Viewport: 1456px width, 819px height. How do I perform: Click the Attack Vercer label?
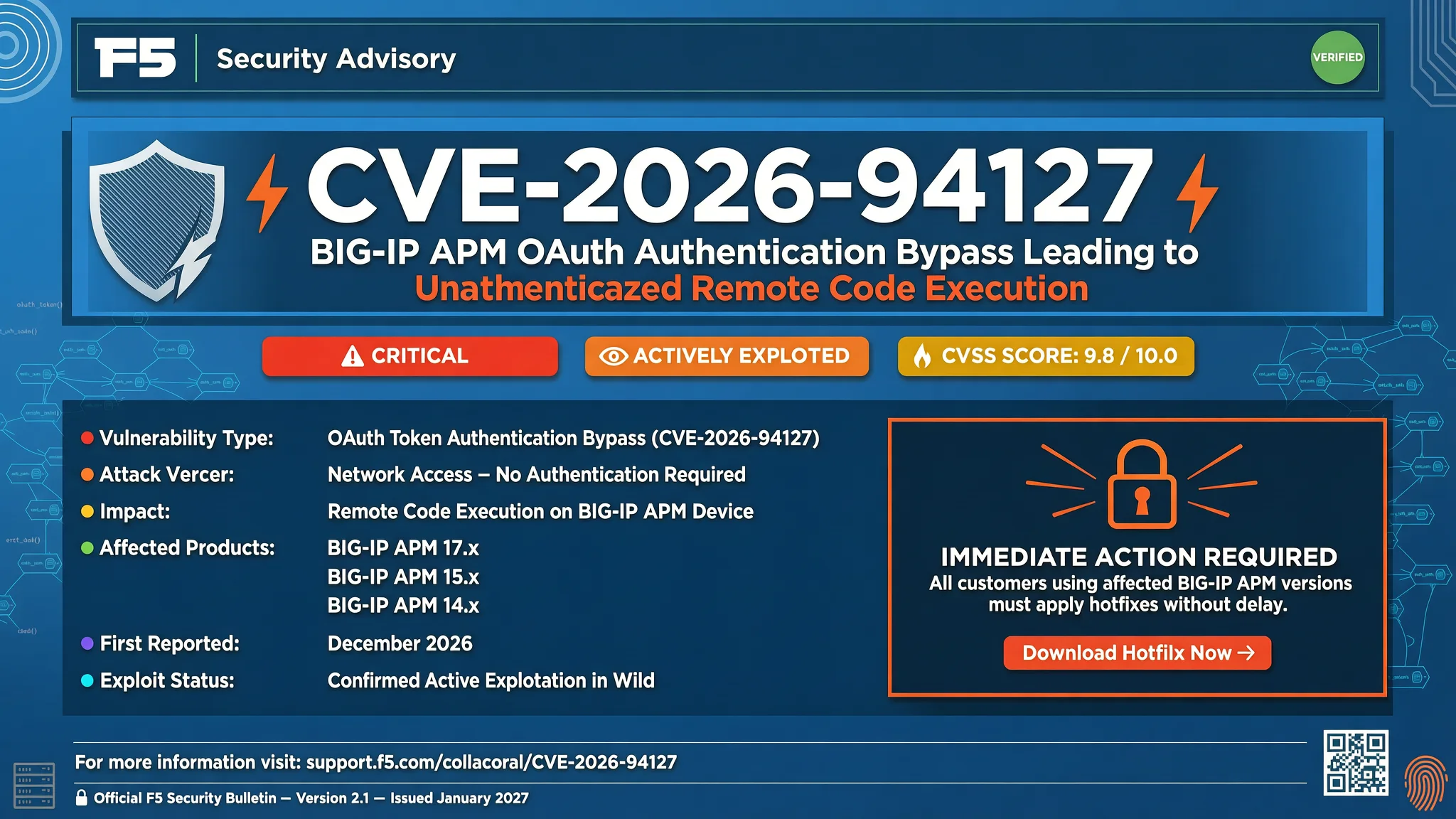167,475
